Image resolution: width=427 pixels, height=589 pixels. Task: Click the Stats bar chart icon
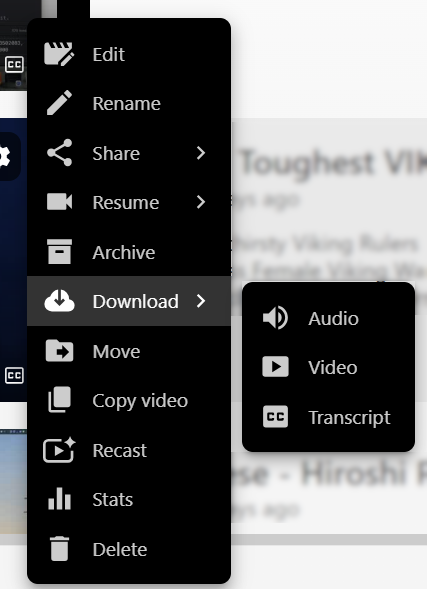click(59, 499)
